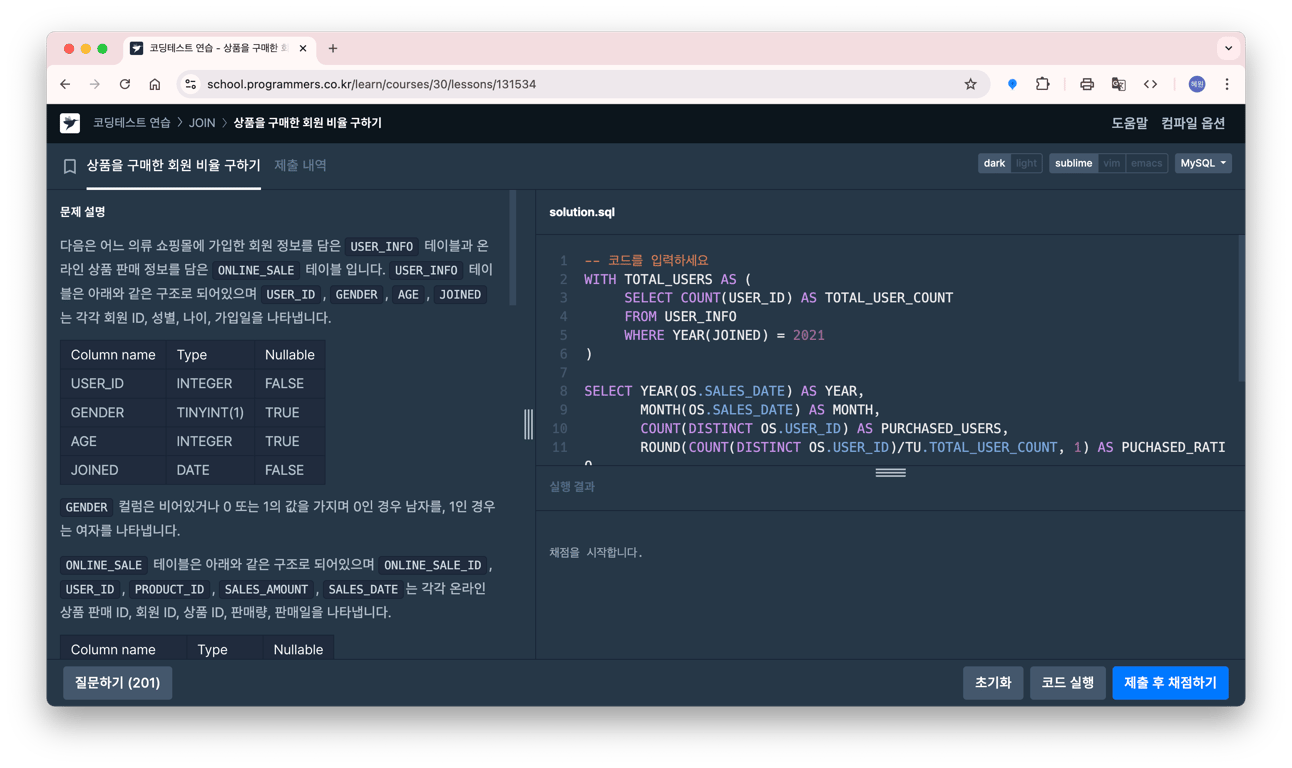Open the browser extensions puzzle icon
This screenshot has height=768, width=1292.
pos(1042,84)
